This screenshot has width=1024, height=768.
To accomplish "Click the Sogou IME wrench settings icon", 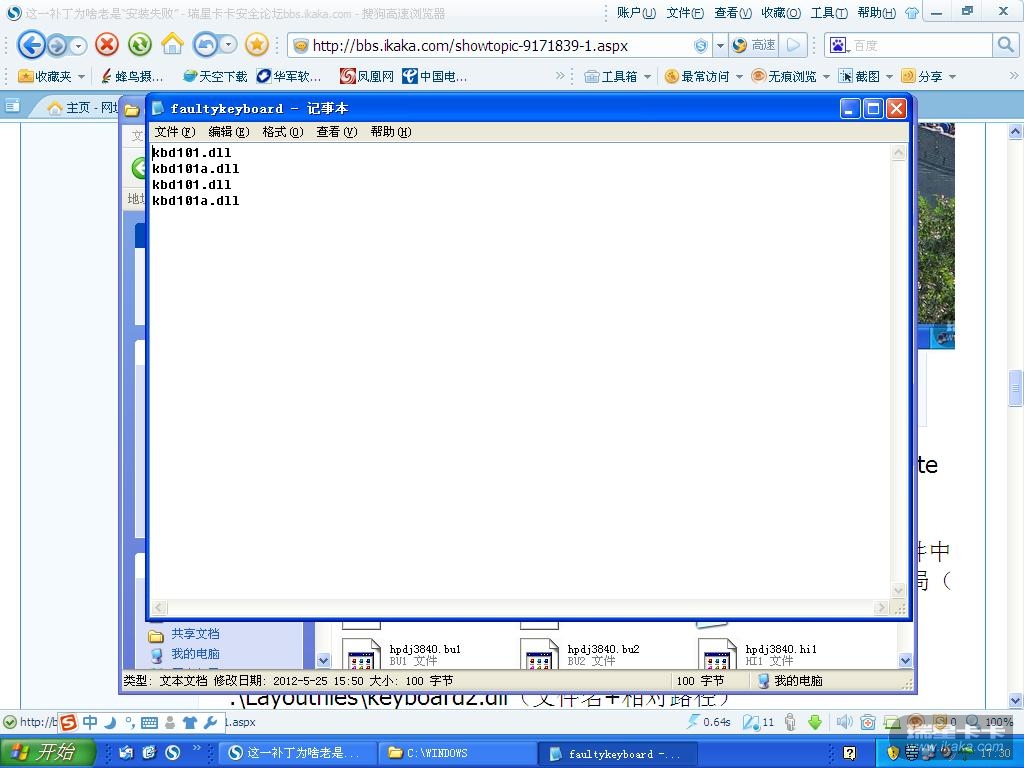I will (x=210, y=722).
